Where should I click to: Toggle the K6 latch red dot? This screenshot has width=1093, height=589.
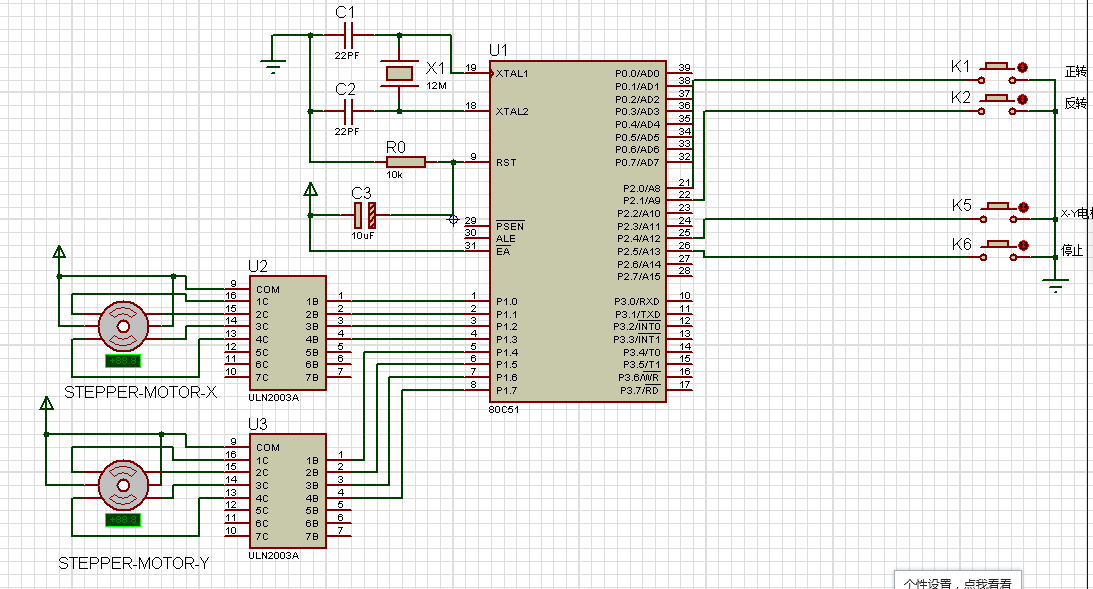[1023, 245]
